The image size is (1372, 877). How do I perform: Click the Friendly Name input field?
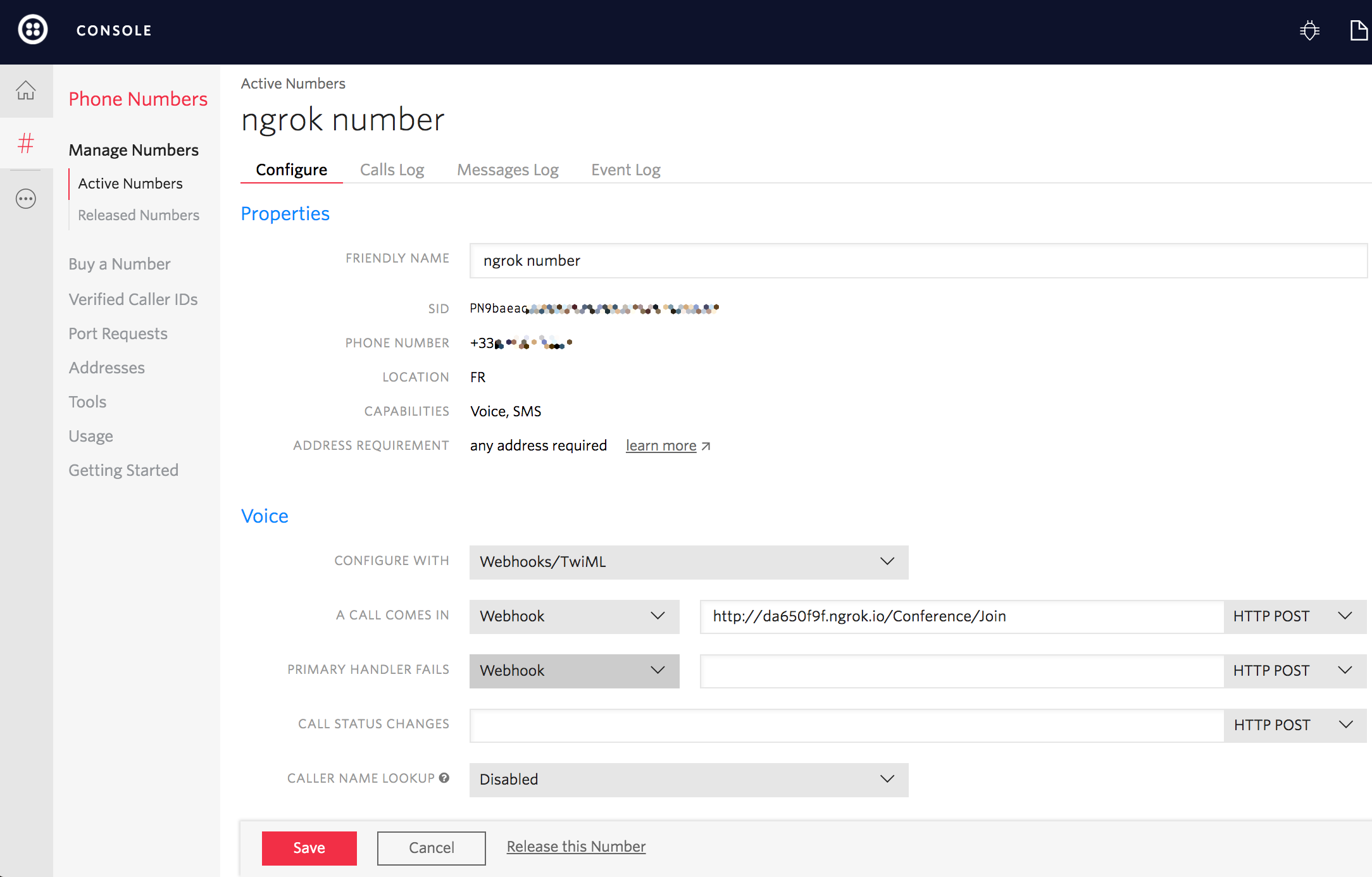tap(918, 261)
